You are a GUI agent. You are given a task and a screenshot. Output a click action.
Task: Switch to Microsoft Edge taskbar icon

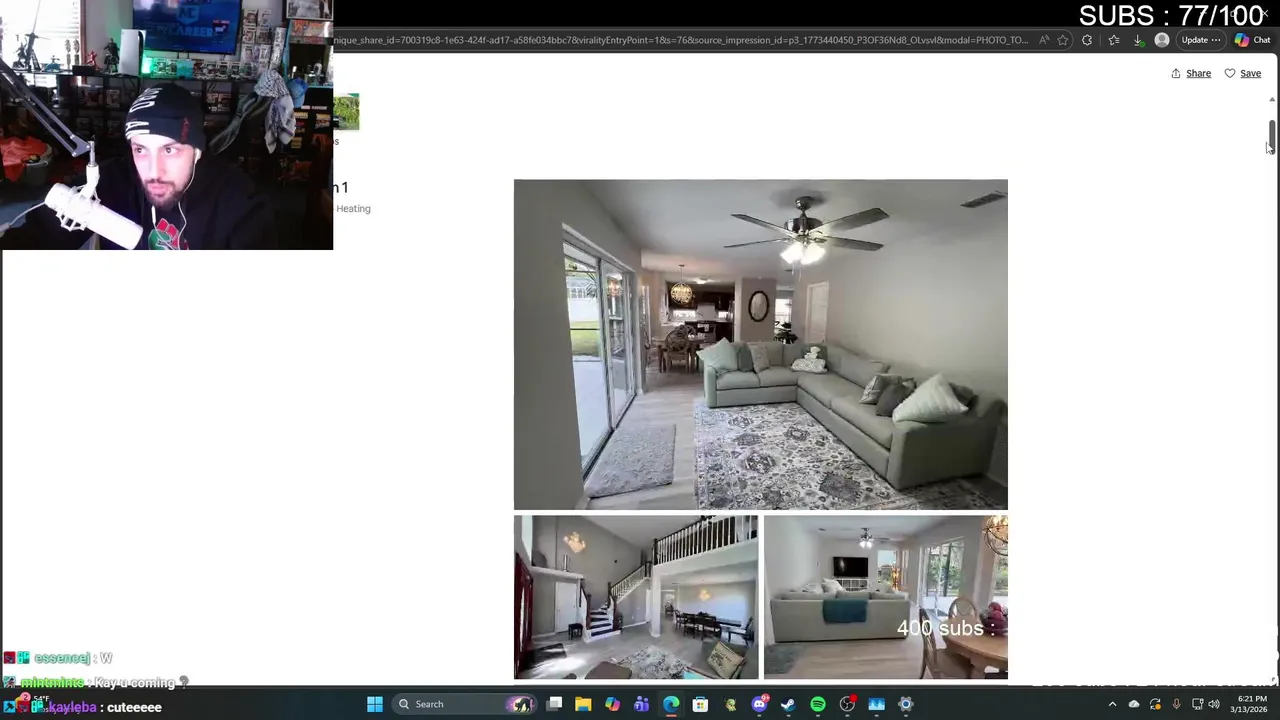pyautogui.click(x=671, y=704)
